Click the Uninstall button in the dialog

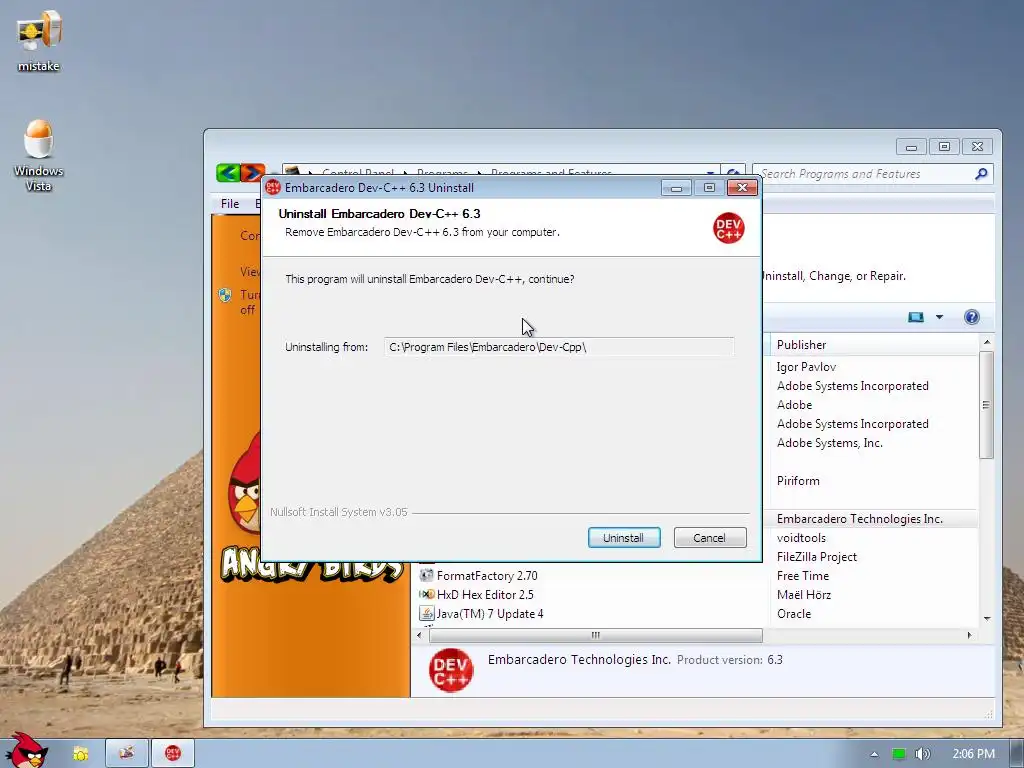pos(624,537)
